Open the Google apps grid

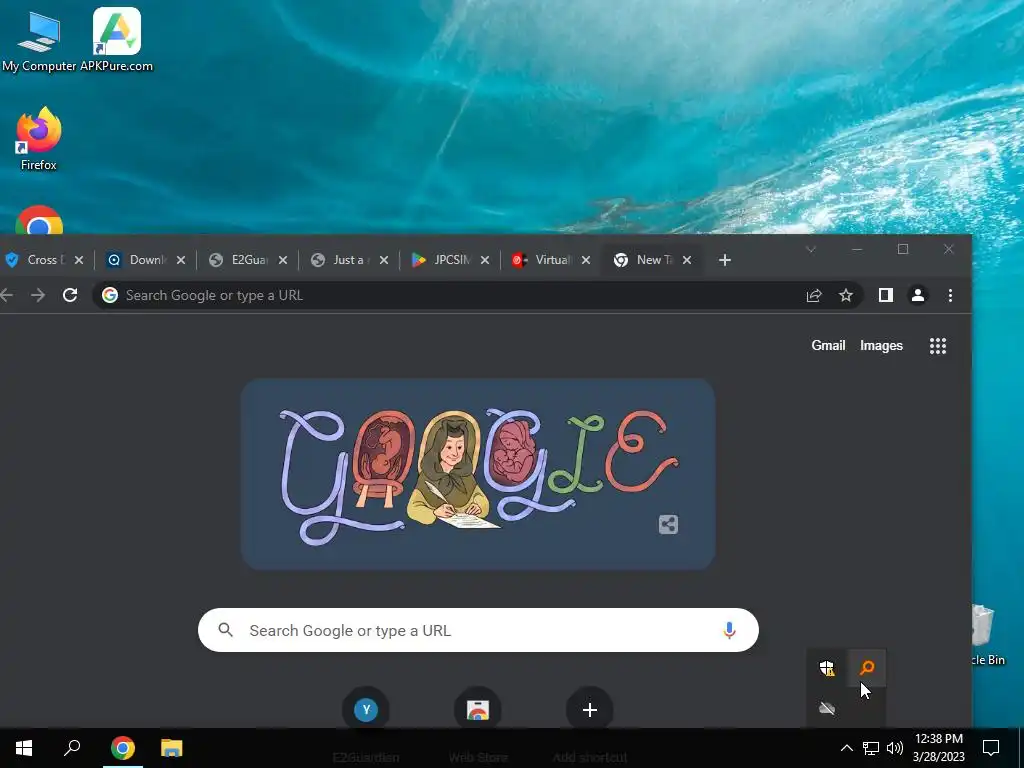[x=938, y=345]
